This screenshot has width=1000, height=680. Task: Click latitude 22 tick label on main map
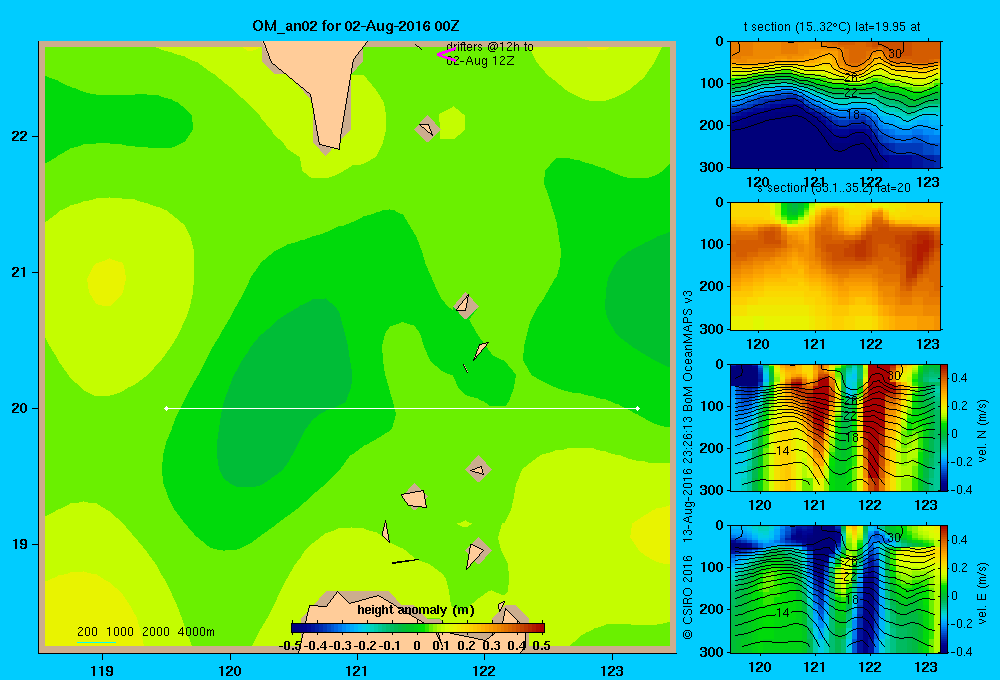pyautogui.click(x=20, y=137)
